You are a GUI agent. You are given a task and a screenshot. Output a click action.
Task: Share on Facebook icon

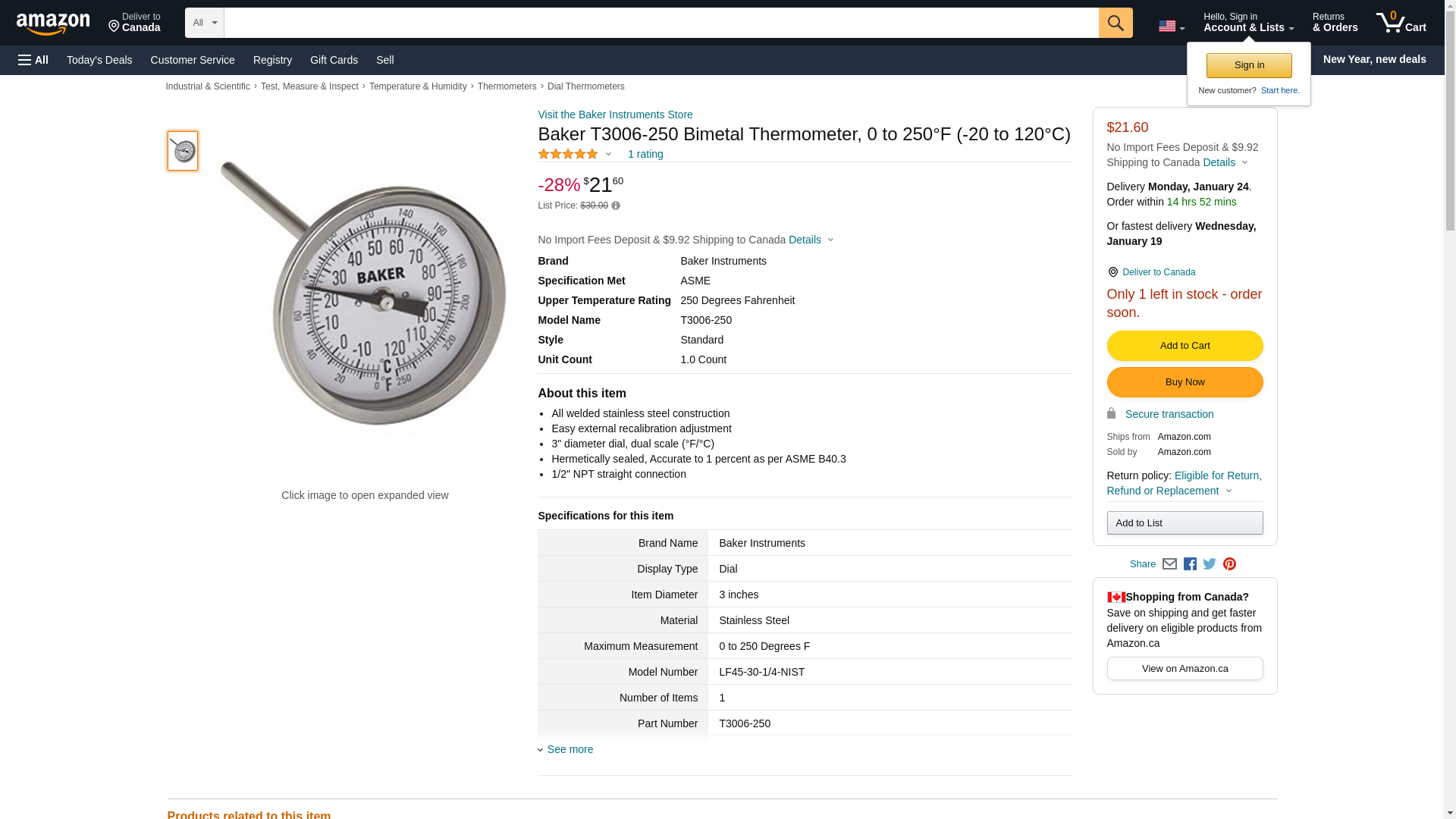(x=1190, y=564)
